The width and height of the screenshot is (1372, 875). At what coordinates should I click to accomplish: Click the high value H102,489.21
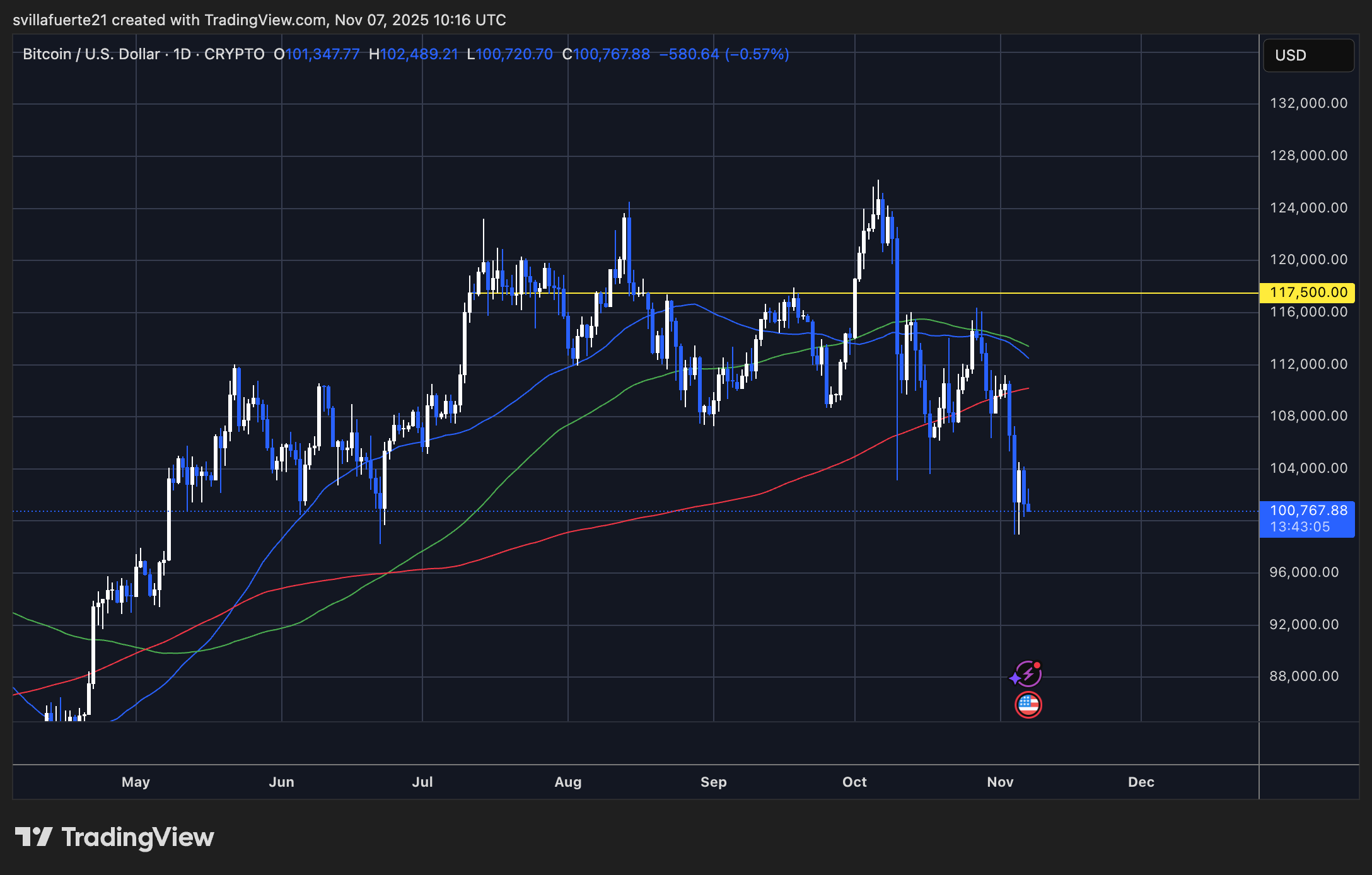[x=412, y=54]
